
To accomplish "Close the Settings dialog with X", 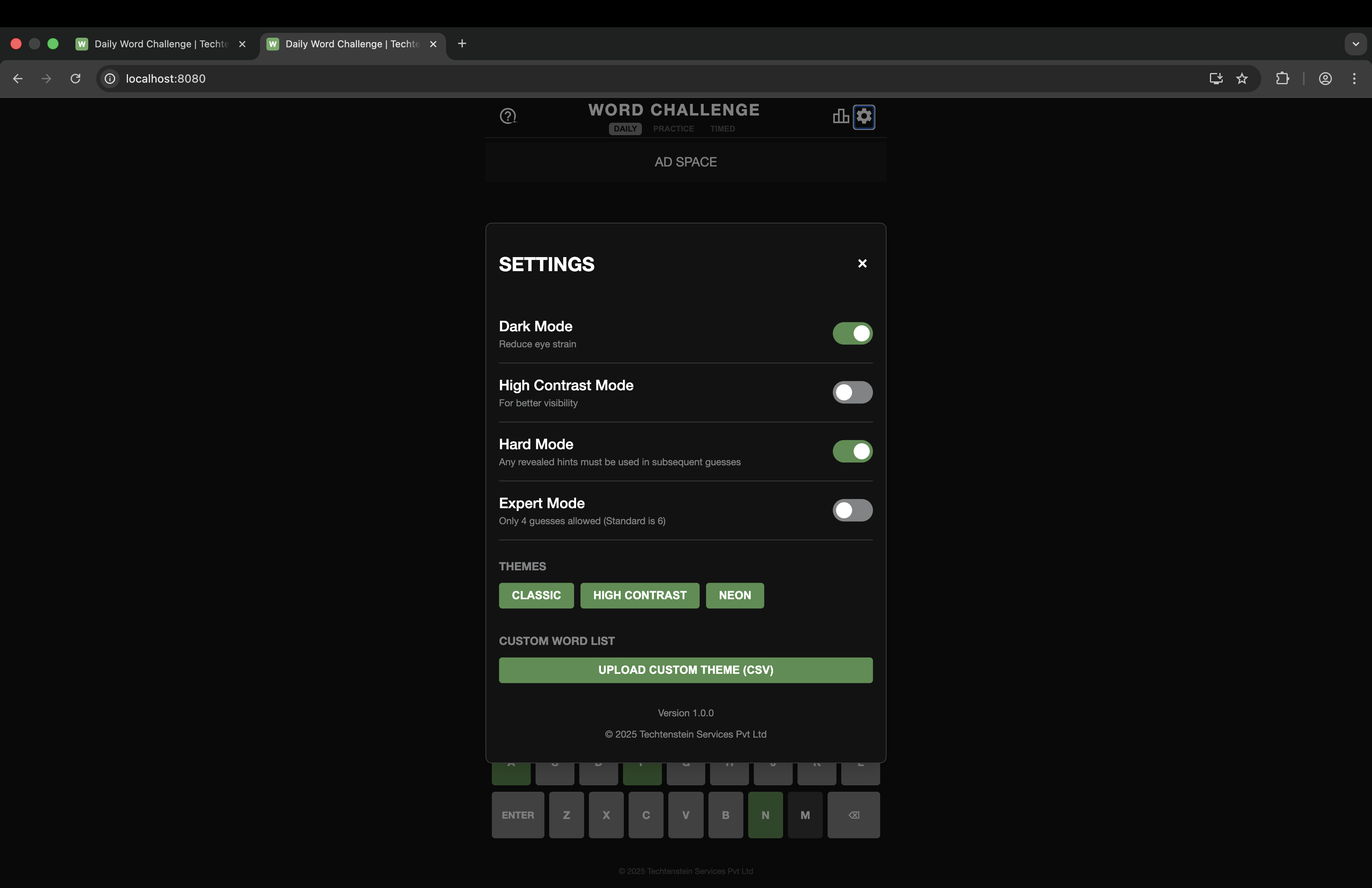I will point(862,264).
